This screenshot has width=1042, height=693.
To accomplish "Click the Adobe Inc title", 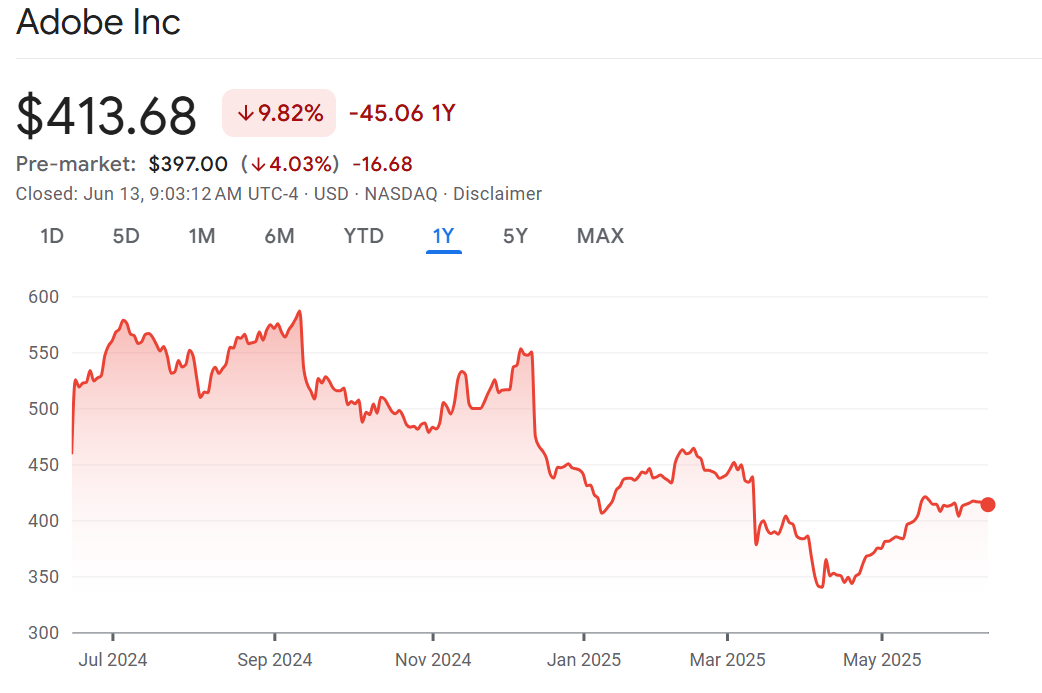I will [98, 23].
